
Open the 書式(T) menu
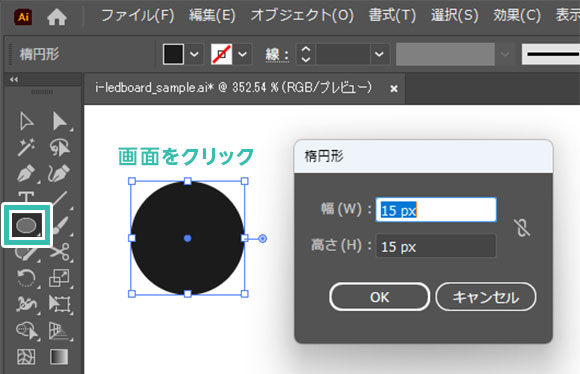[x=392, y=16]
